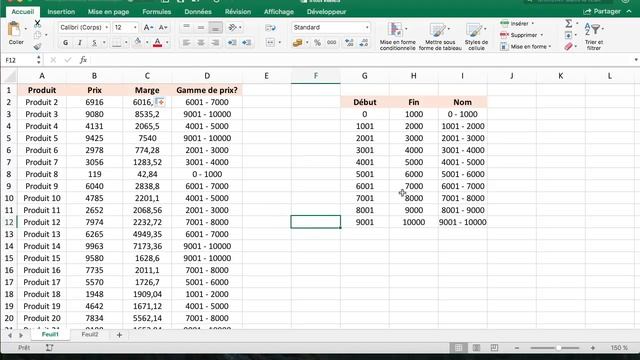This screenshot has width=640, height=360.
Task: Switch to the Insertion ribbon tab
Action: tap(61, 12)
